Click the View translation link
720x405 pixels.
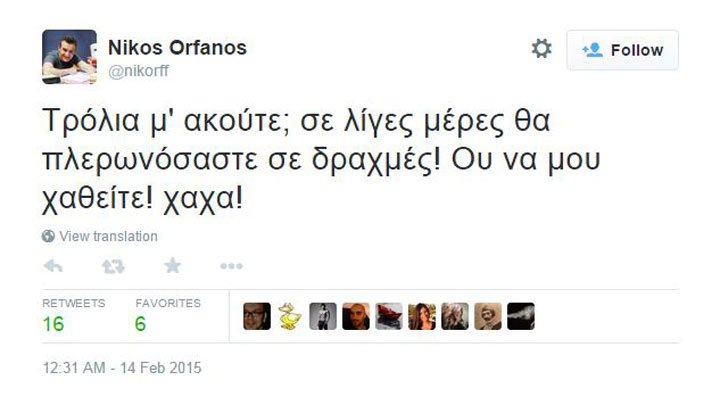[x=108, y=236]
